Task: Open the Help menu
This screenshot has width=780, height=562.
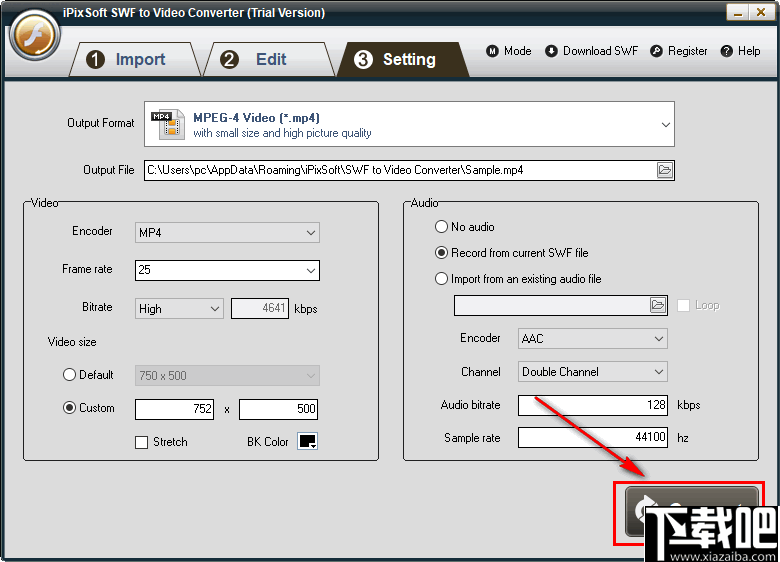Action: point(740,51)
